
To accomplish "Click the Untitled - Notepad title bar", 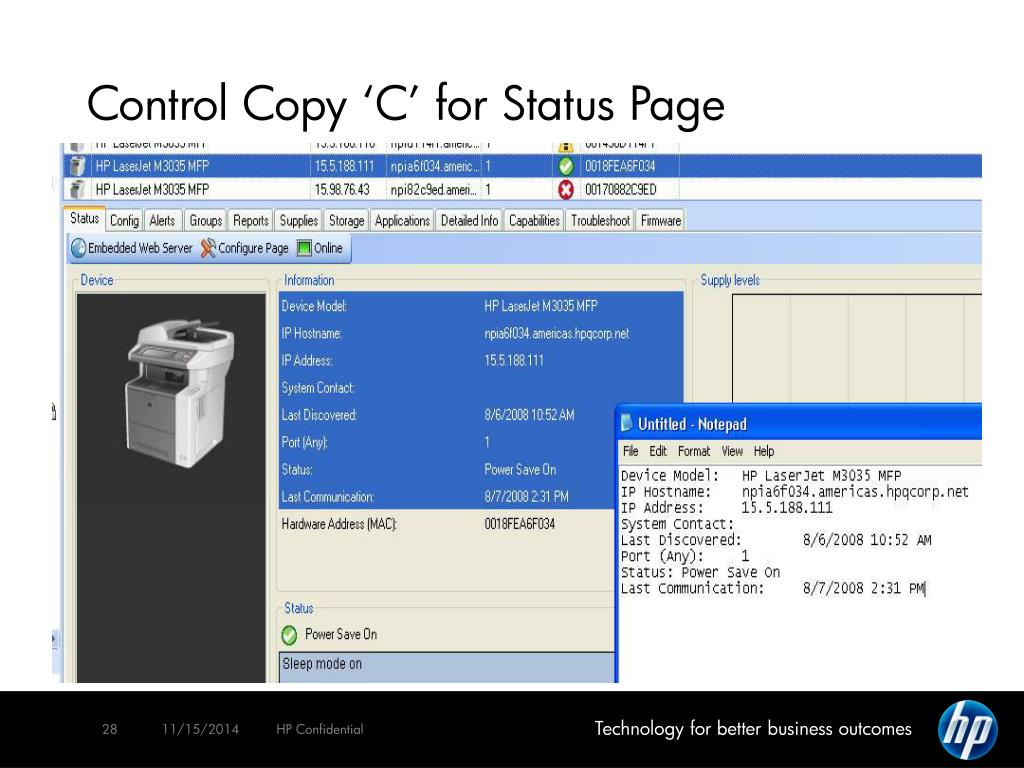I will click(799, 424).
